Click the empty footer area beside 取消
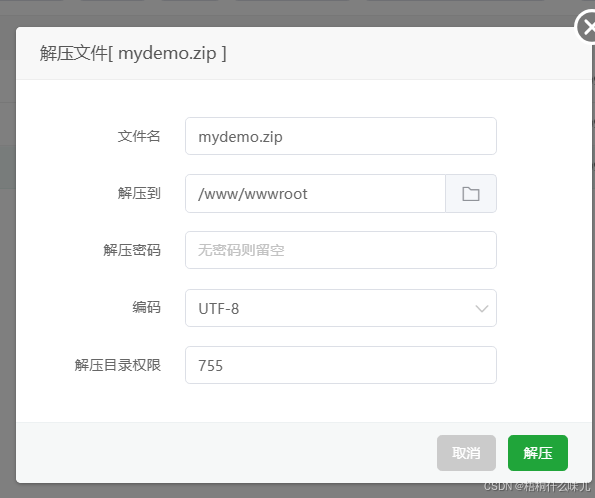The width and height of the screenshot is (595, 498). [226, 453]
